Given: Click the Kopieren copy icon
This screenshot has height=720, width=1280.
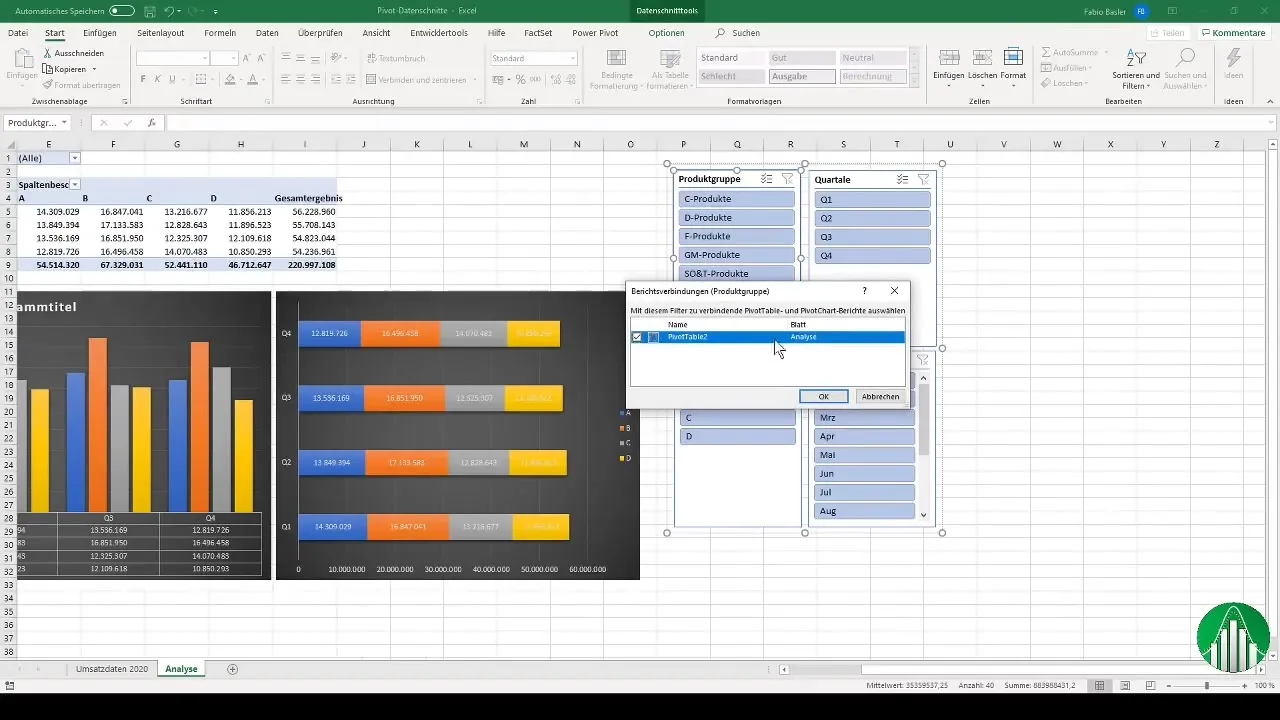Looking at the screenshot, I should 47,69.
